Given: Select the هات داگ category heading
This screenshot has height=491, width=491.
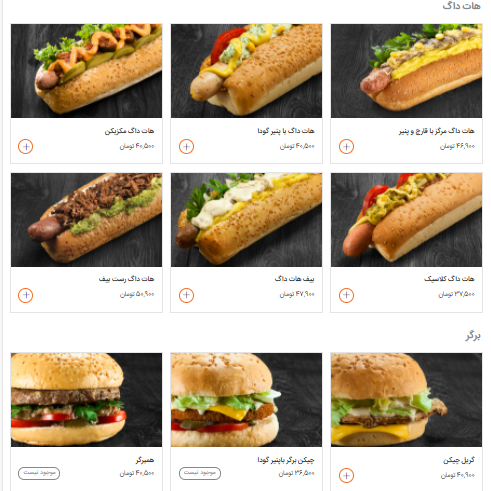Looking at the screenshot, I should point(462,6).
